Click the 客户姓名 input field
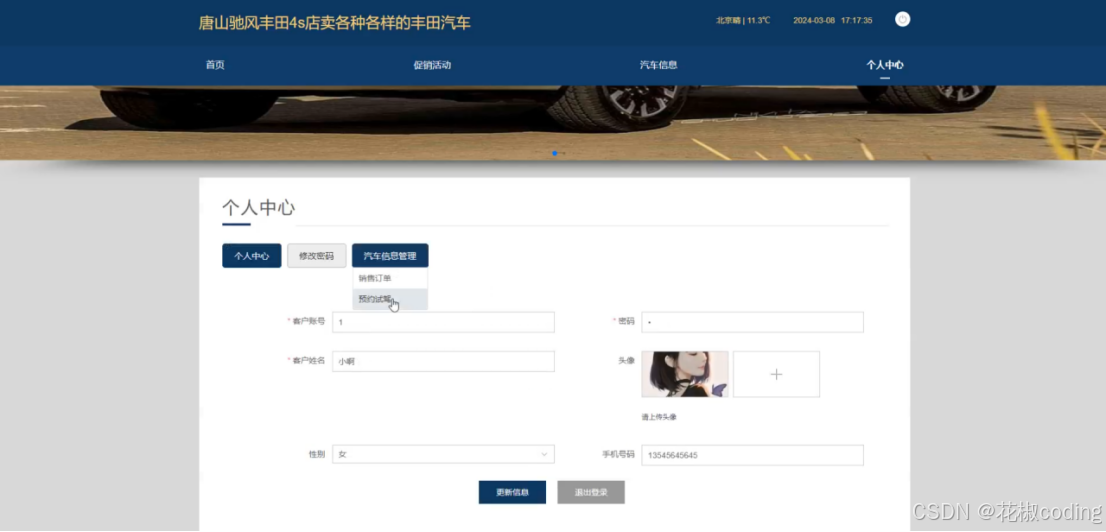Viewport: 1106px width, 532px height. click(443, 361)
